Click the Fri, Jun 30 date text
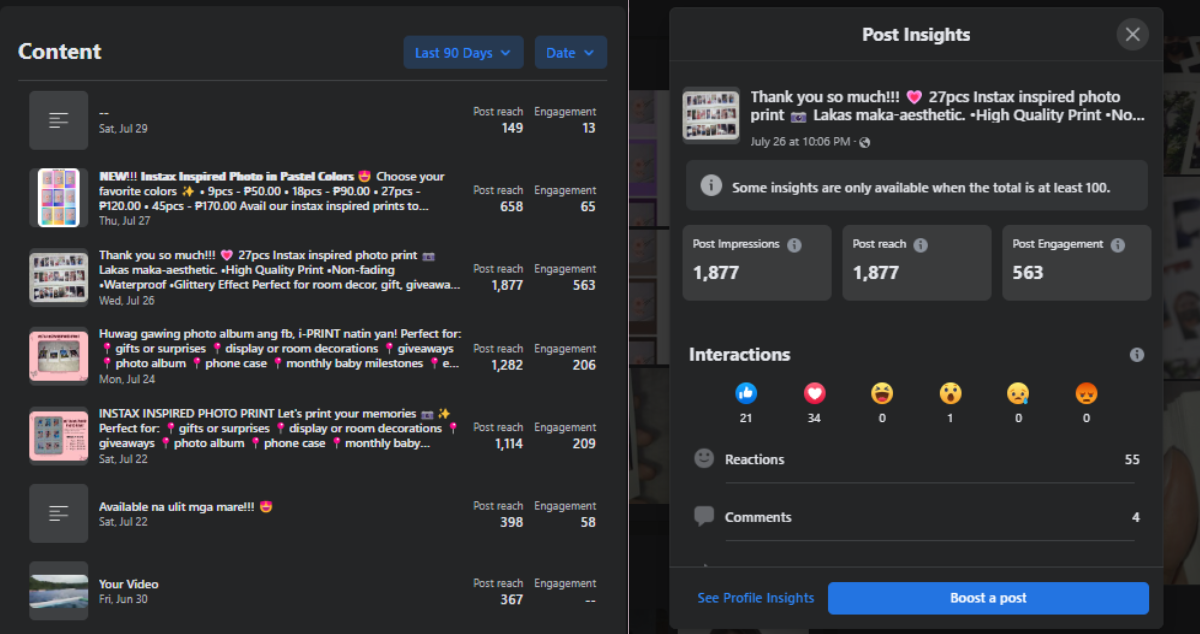The height and width of the screenshot is (634, 1200). (x=123, y=599)
